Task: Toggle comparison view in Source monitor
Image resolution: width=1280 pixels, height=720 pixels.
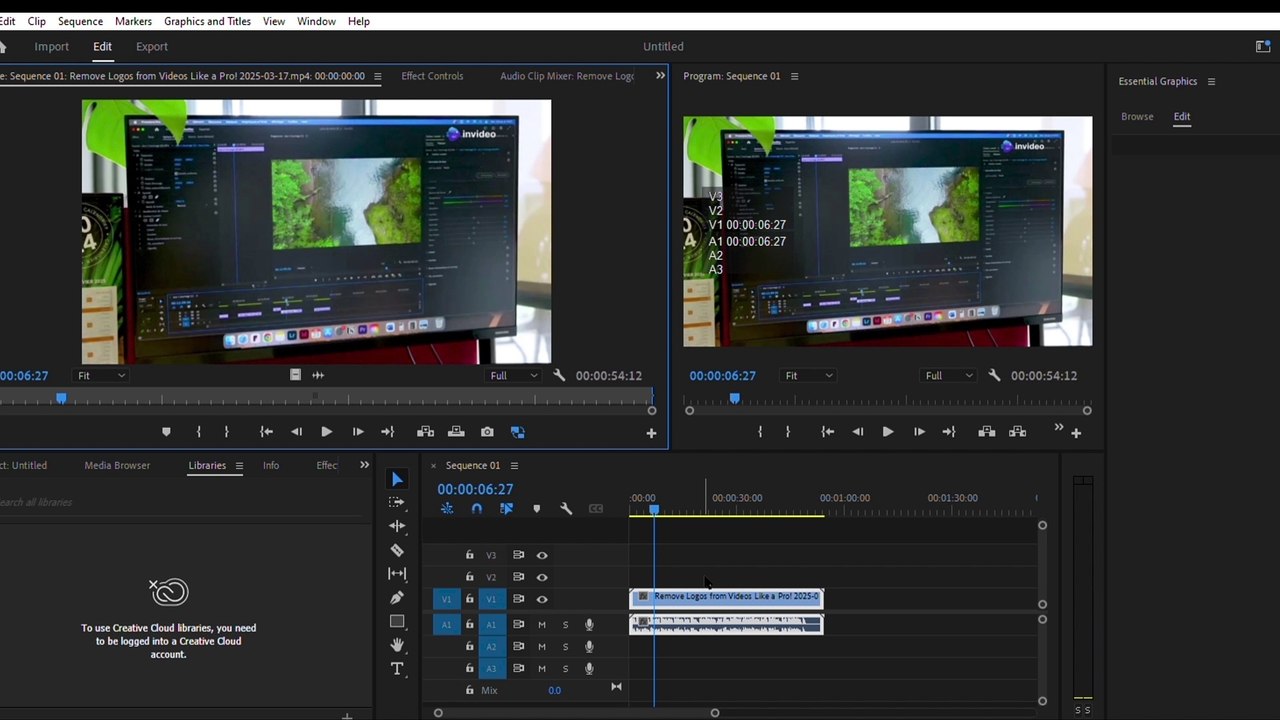Action: (x=517, y=432)
